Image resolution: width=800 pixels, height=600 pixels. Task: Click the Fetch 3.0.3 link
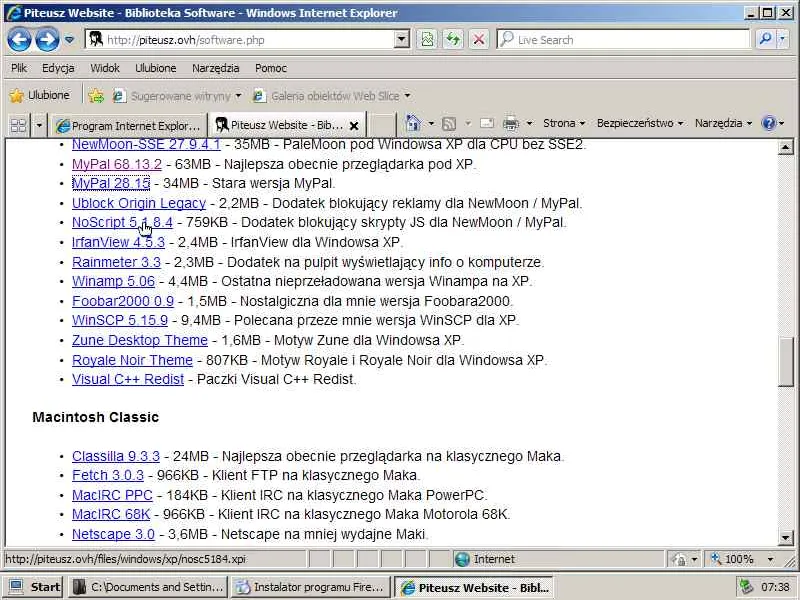coord(108,476)
